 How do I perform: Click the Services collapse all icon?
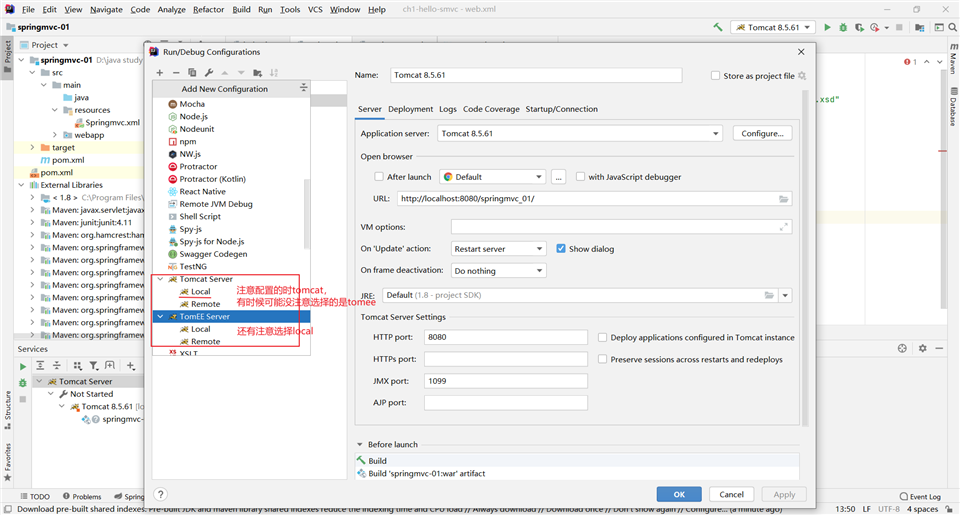[x=56, y=366]
